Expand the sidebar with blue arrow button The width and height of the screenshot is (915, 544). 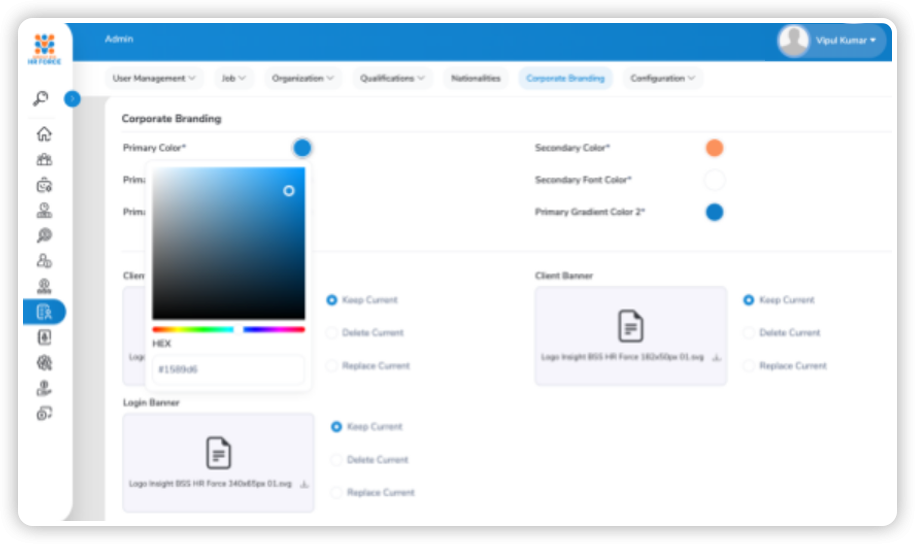pos(72,98)
